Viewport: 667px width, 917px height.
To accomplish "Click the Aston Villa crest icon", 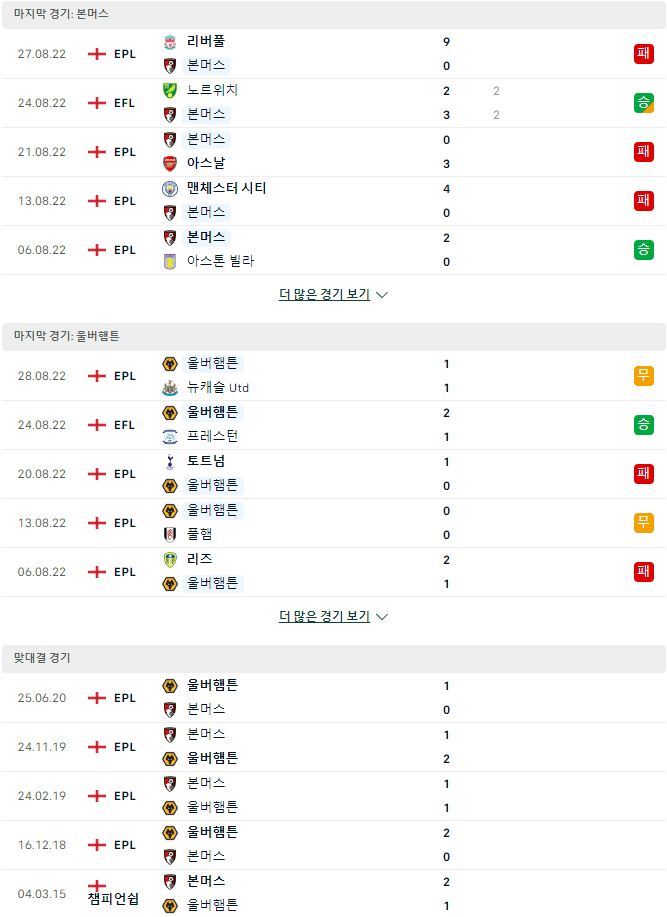I will click(x=170, y=261).
